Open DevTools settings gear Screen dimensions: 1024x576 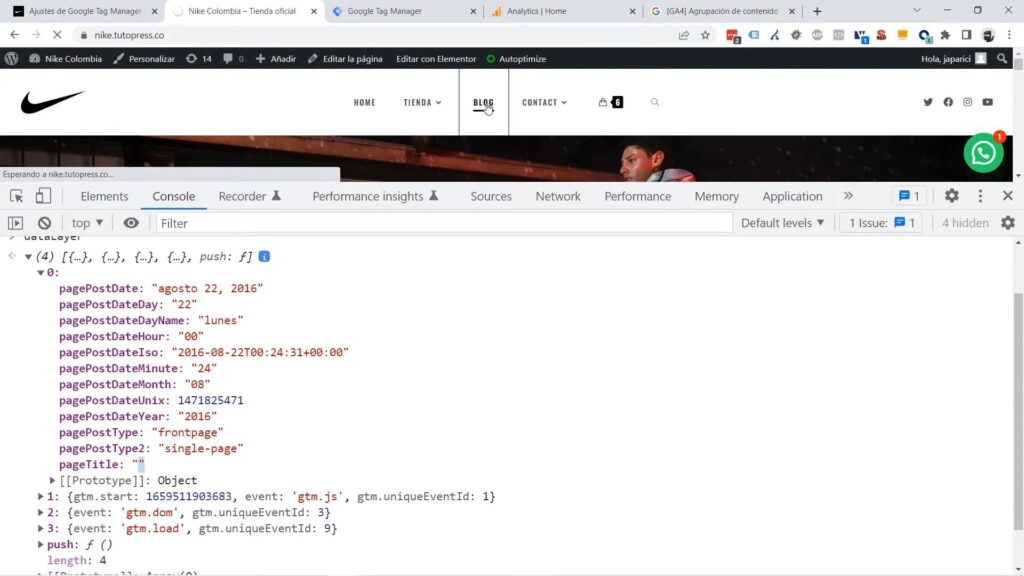pyautogui.click(x=952, y=196)
